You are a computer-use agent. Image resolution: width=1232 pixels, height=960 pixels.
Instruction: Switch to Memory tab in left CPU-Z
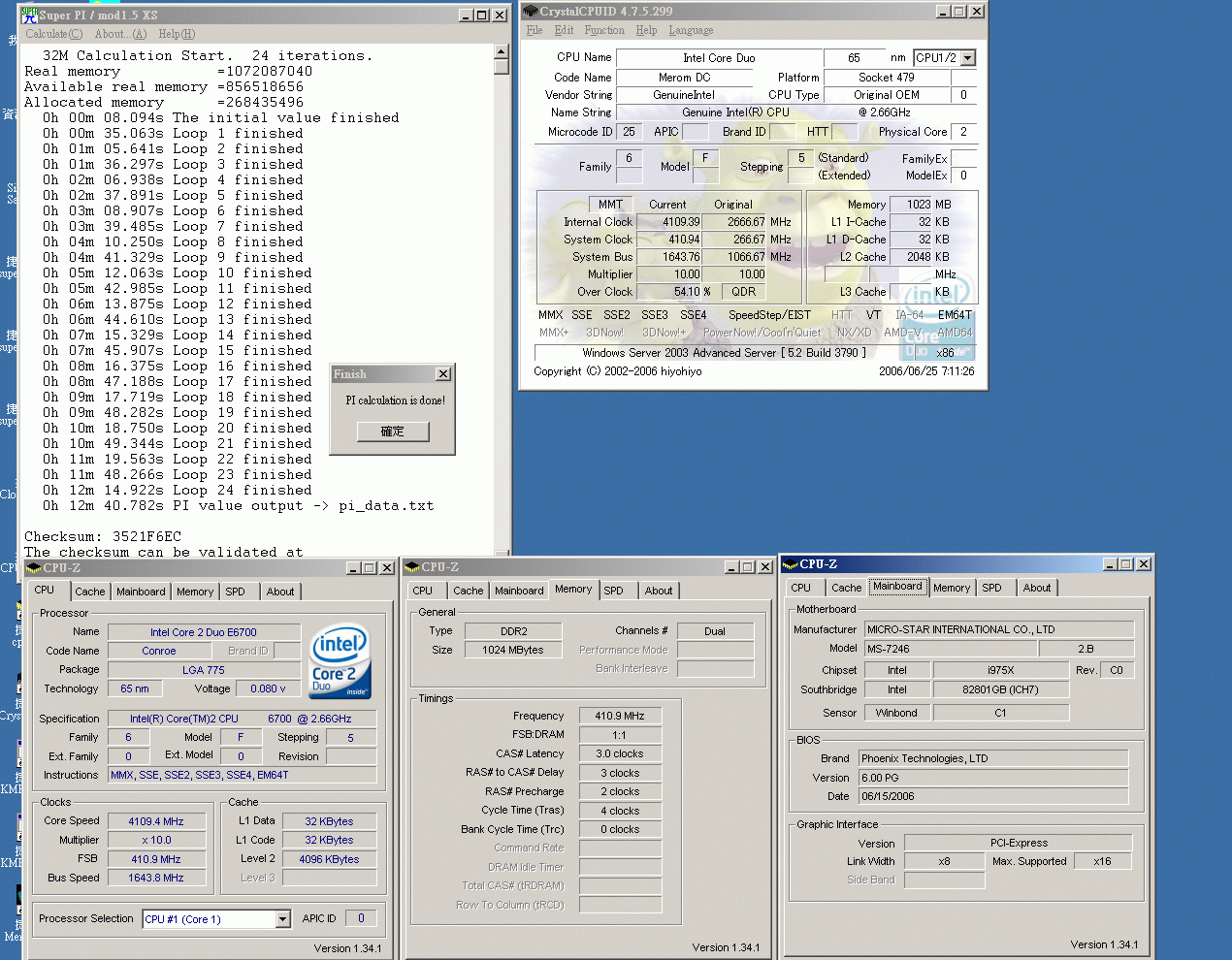195,592
